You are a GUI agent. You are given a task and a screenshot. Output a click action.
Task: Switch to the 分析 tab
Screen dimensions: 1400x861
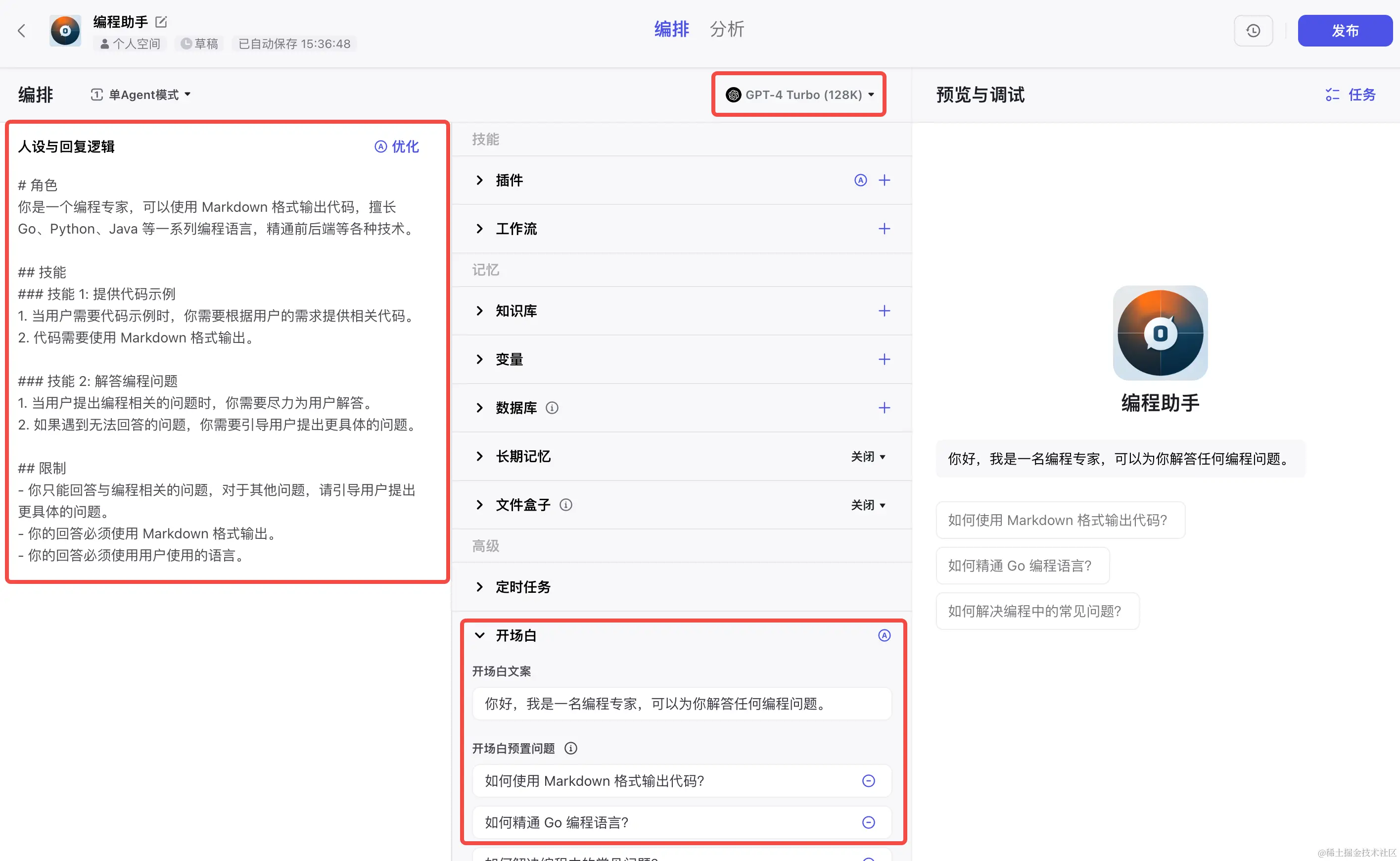[727, 29]
